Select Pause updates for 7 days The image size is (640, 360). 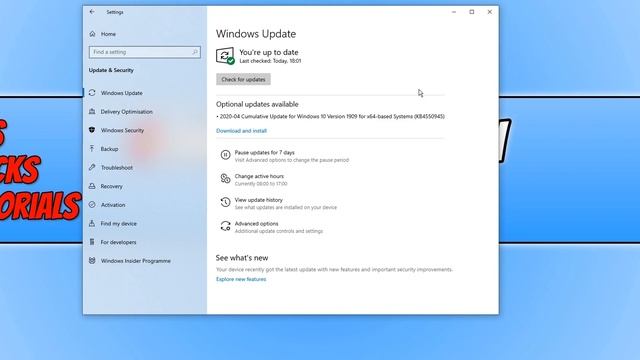(264, 152)
